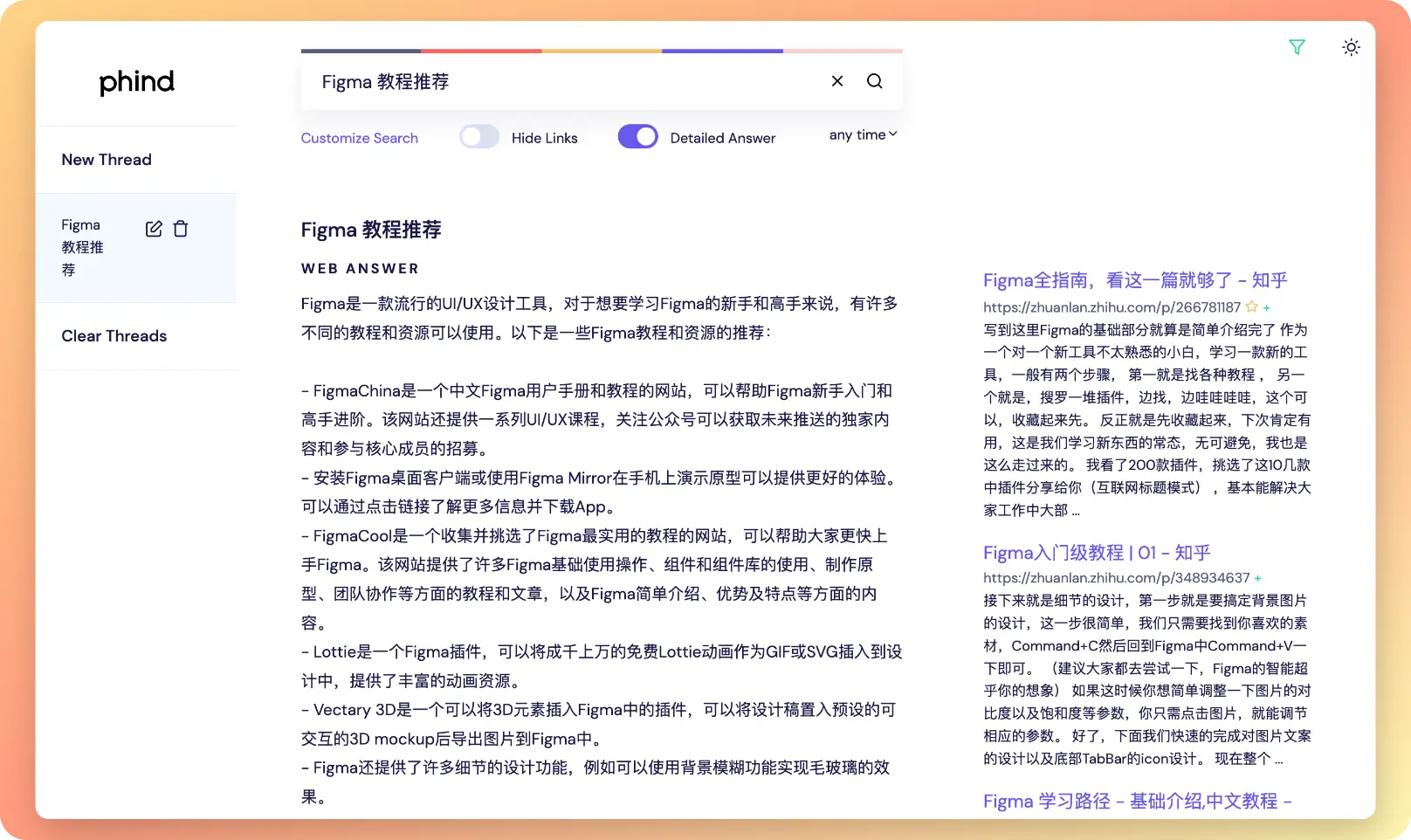Viewport: 1411px width, 840px height.
Task: Click the green plus beside the first zhihu URL
Action: click(x=1267, y=307)
